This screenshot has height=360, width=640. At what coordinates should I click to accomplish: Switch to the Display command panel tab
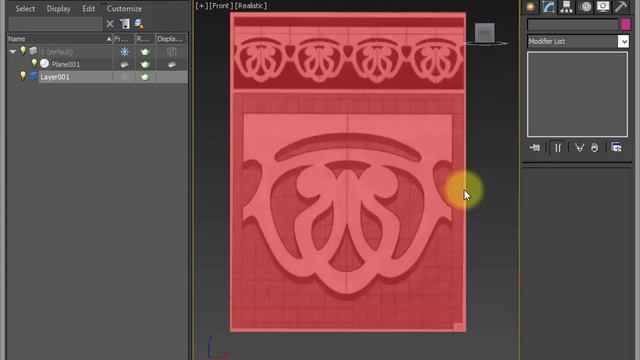pos(603,7)
